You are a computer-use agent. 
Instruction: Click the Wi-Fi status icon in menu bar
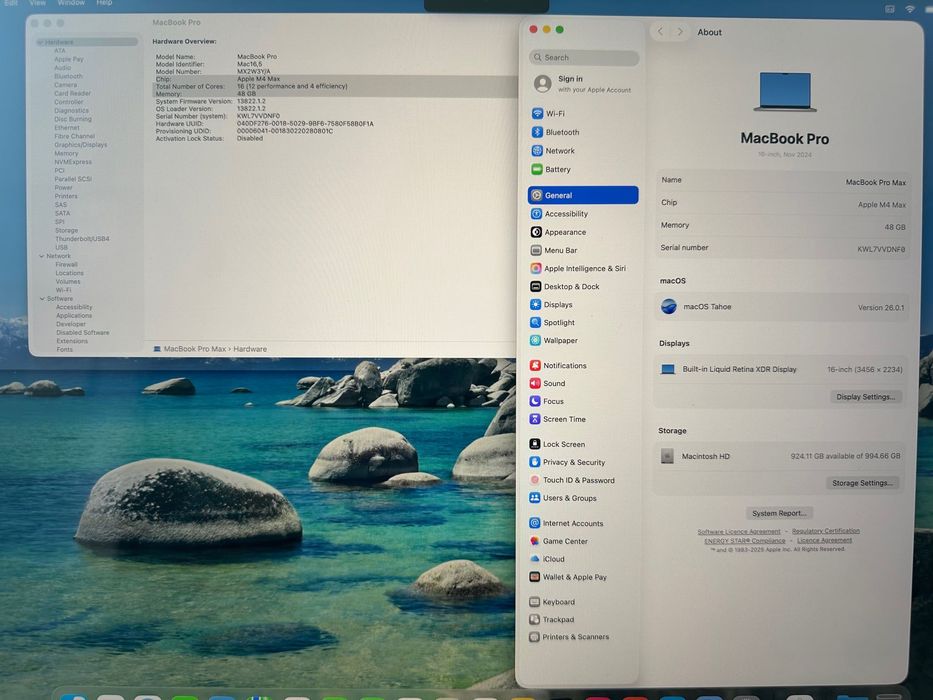pyautogui.click(x=910, y=9)
